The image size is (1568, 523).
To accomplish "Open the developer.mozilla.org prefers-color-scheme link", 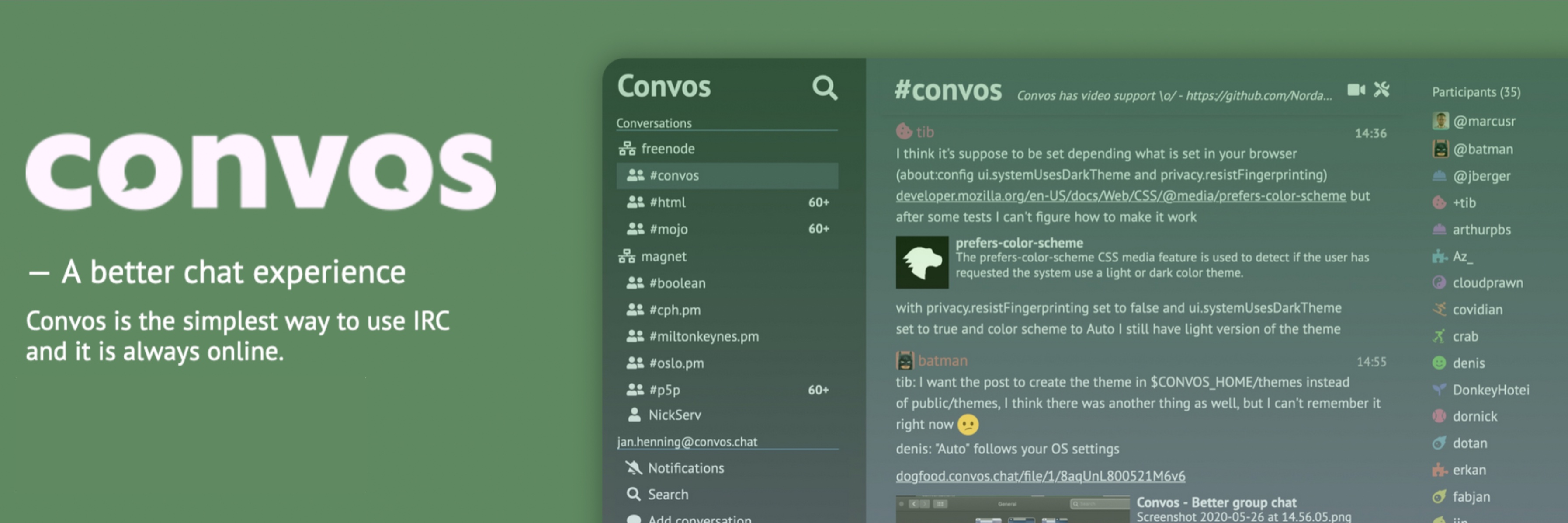I will (1120, 196).
